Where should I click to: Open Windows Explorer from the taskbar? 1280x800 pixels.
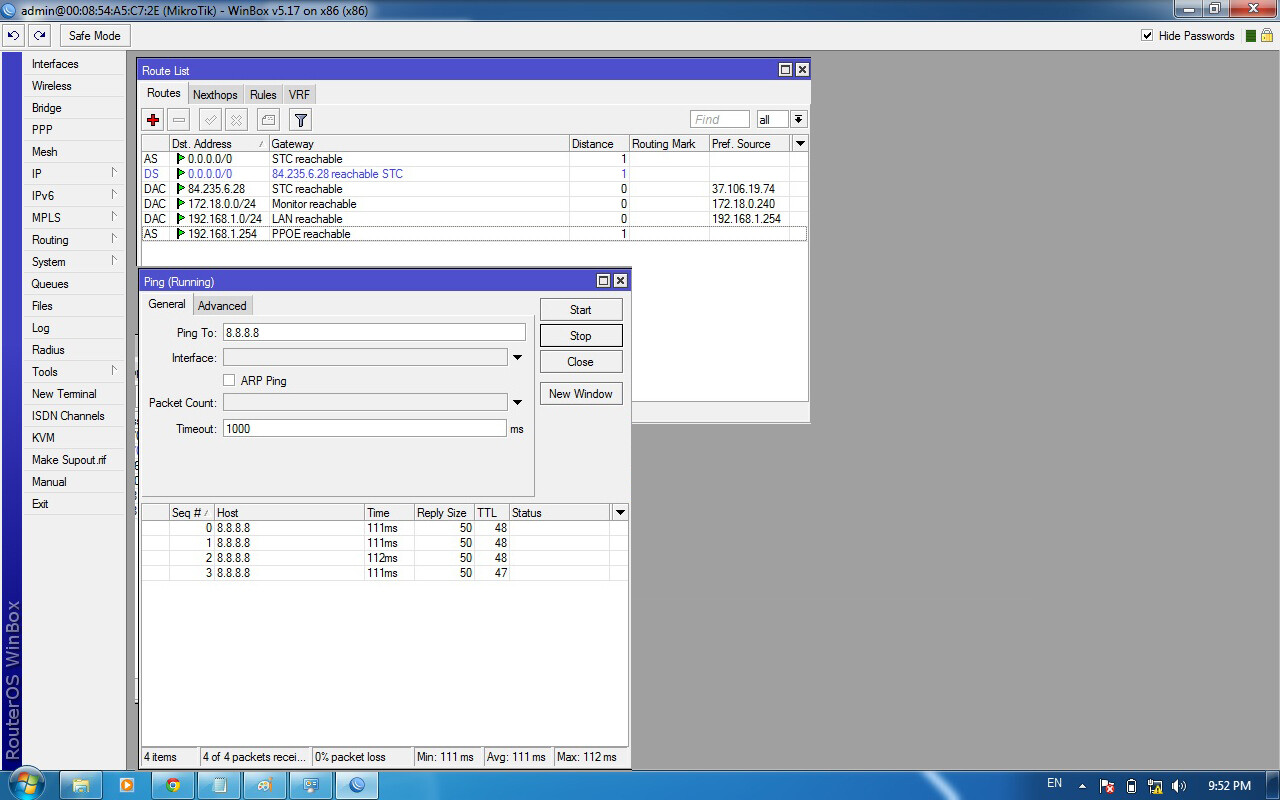coord(81,785)
